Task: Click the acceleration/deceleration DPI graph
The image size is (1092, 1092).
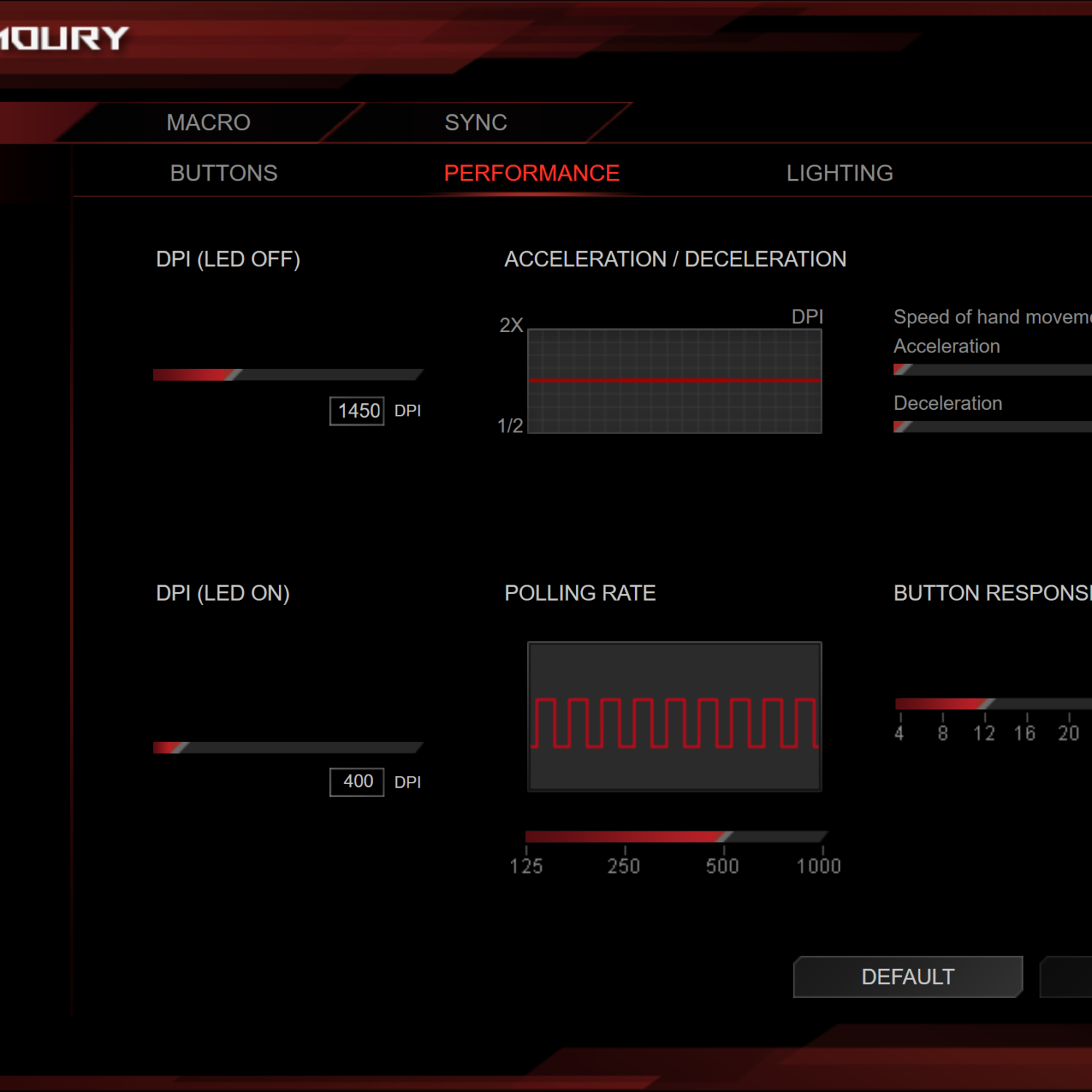Action: coord(674,381)
